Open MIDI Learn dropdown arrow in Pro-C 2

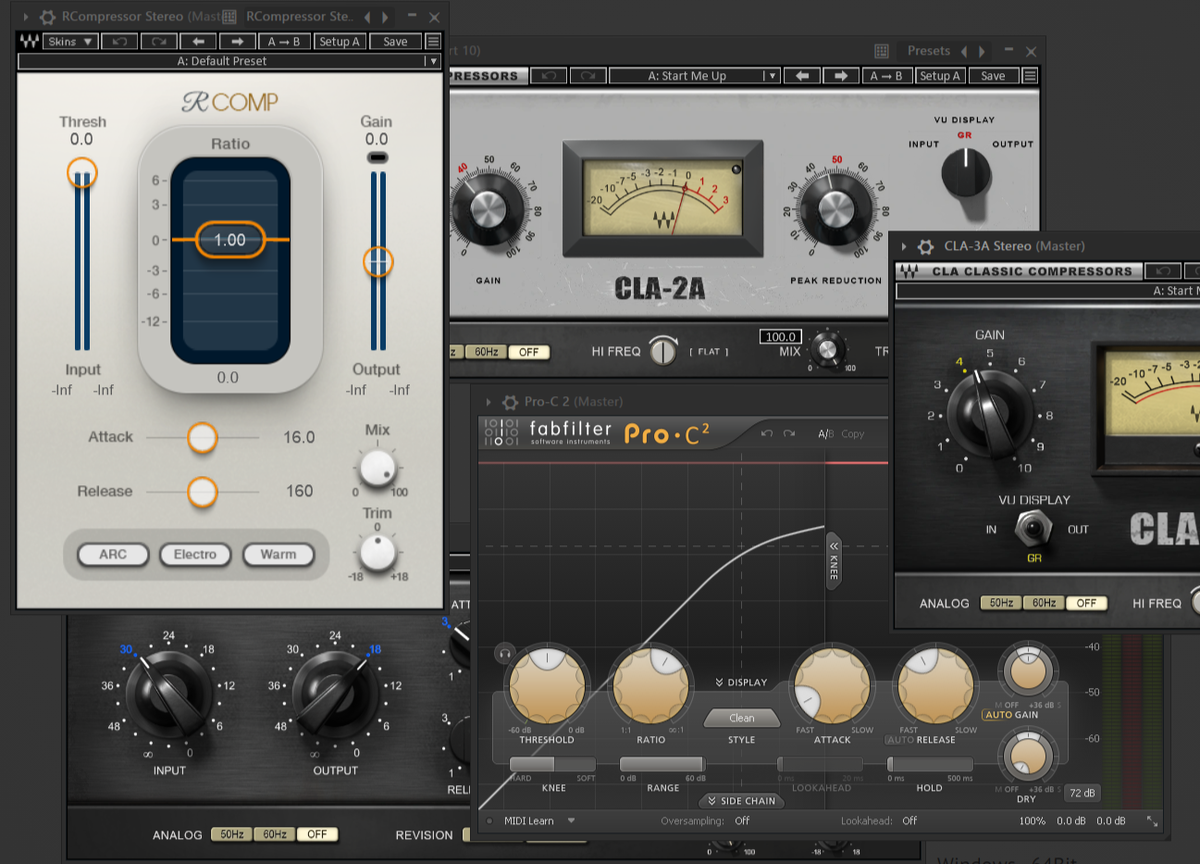pyautogui.click(x=571, y=821)
